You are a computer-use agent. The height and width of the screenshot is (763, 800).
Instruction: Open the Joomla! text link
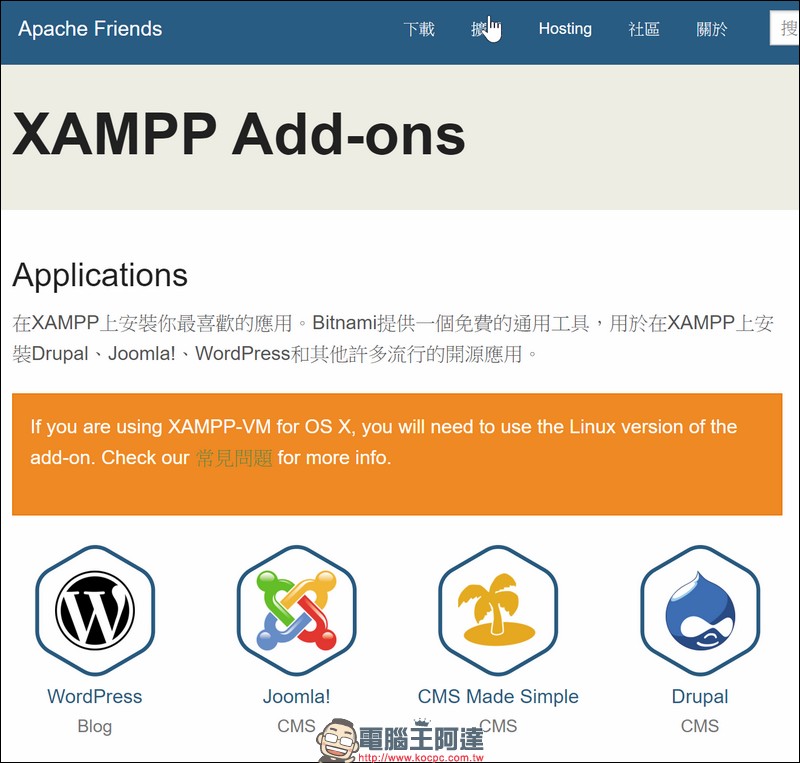[296, 696]
